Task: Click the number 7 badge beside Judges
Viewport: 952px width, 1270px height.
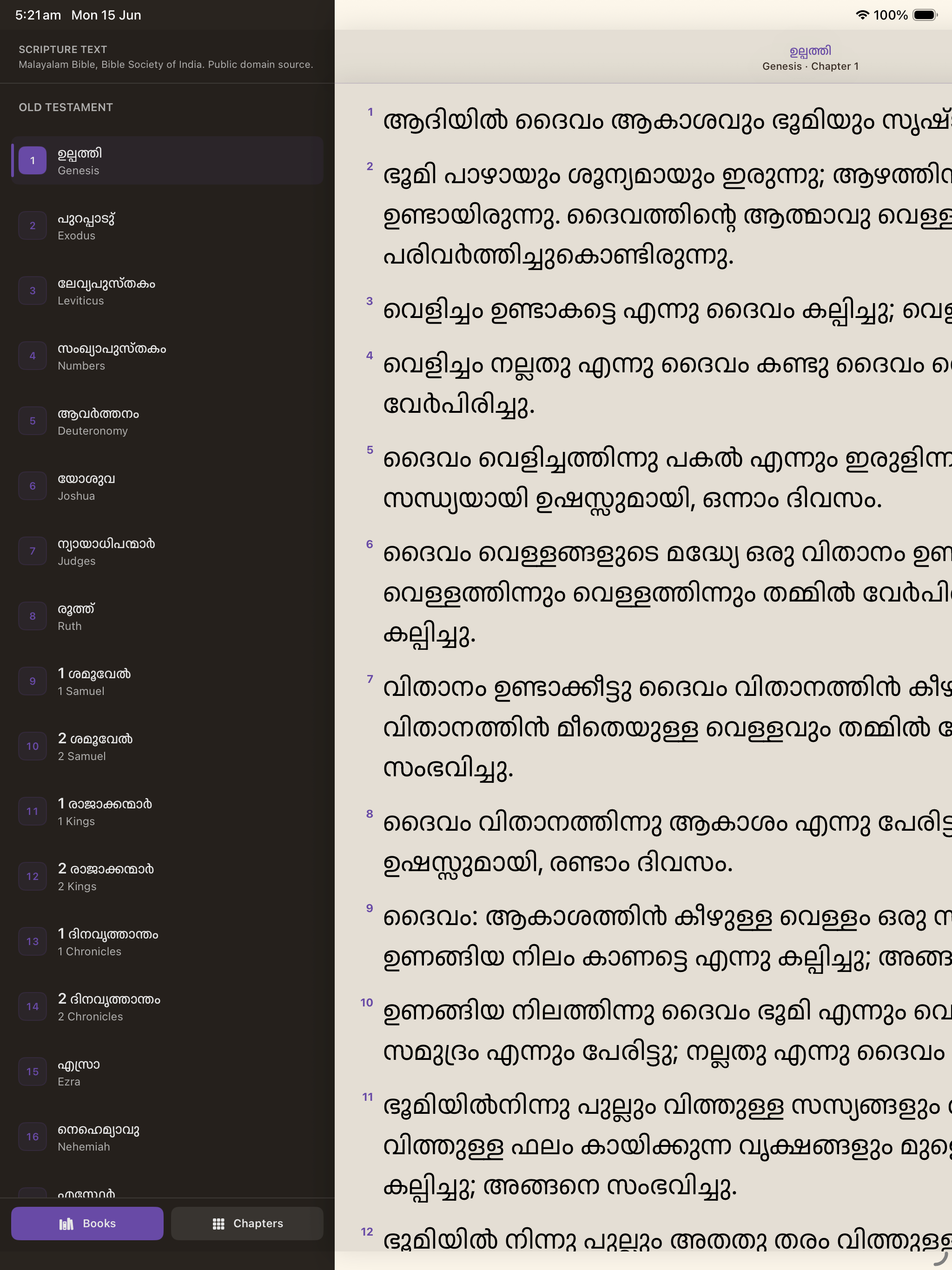Action: coord(33,551)
